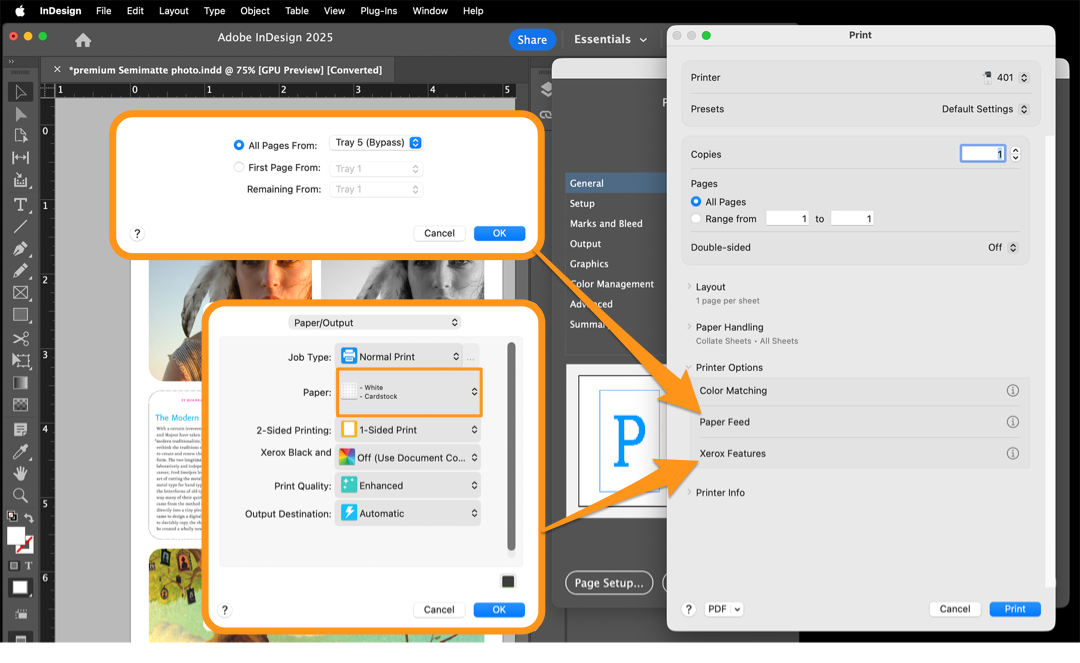
Task: Select the Pen tool
Action: coord(21,249)
